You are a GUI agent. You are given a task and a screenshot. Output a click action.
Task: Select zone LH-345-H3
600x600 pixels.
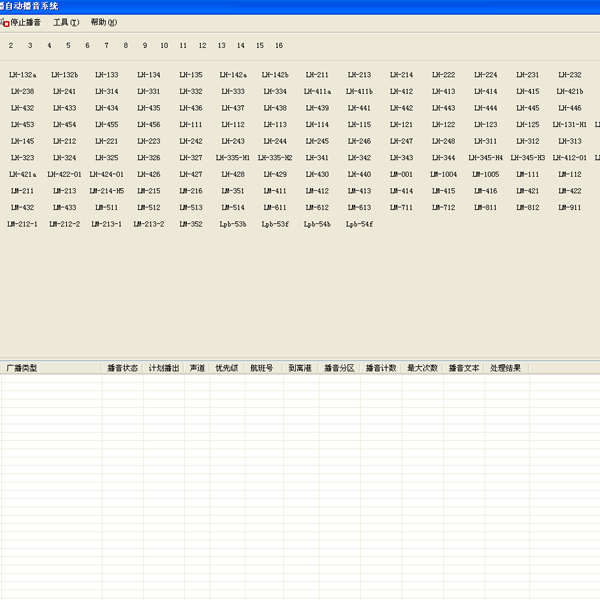528,158
